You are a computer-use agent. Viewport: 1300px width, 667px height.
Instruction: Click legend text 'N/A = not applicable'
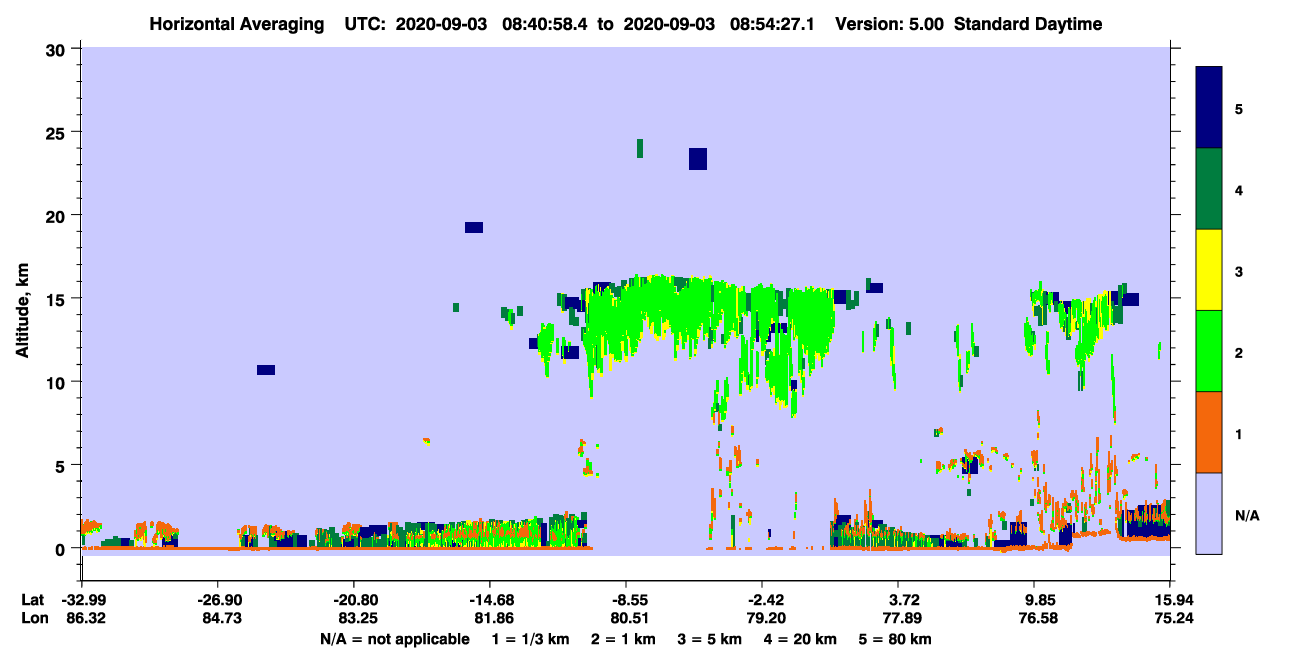click(394, 639)
